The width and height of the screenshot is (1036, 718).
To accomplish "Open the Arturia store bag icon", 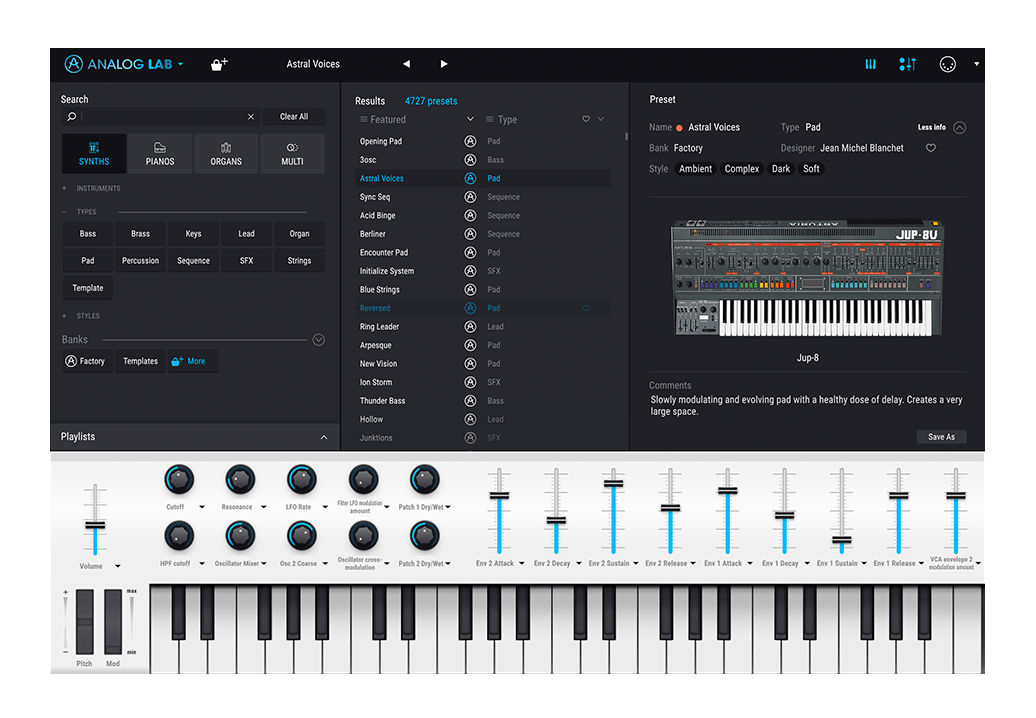I will tap(219, 64).
